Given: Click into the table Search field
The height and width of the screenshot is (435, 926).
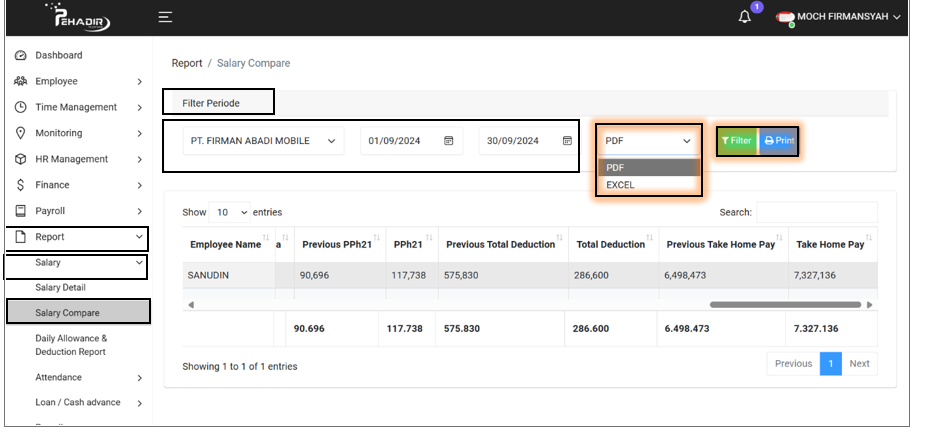Looking at the screenshot, I should (x=816, y=212).
